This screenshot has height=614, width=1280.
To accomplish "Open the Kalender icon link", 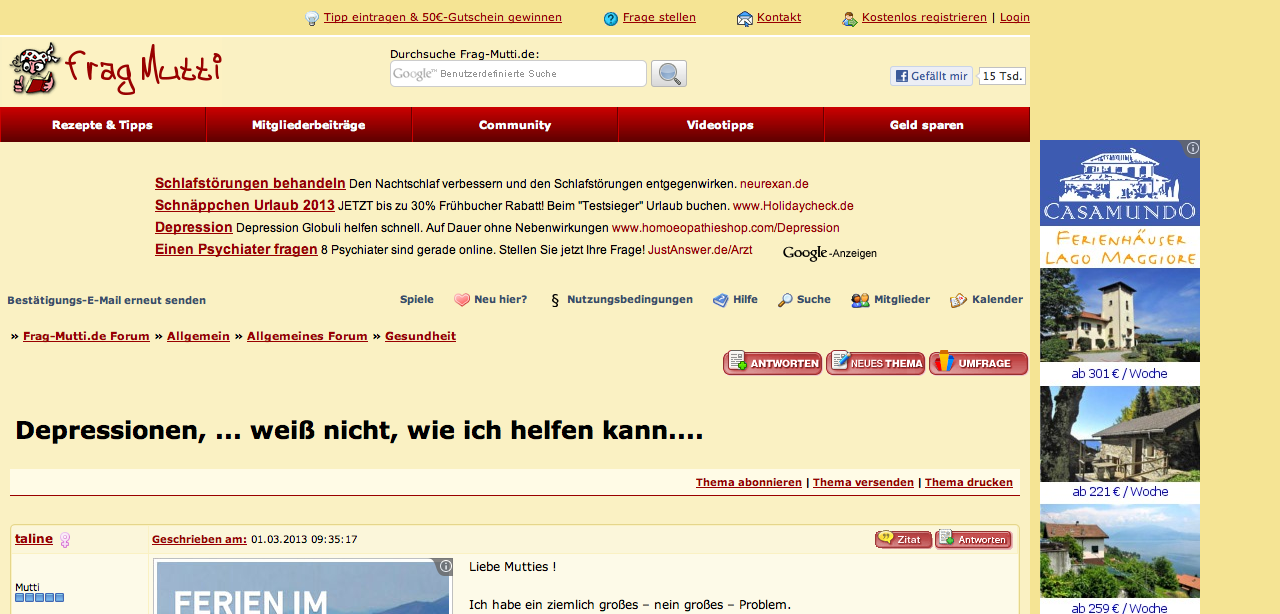I will (958, 300).
